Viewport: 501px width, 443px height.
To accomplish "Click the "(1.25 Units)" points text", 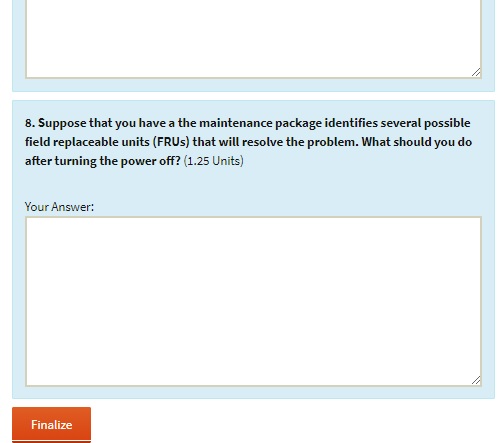I will click(x=213, y=161).
